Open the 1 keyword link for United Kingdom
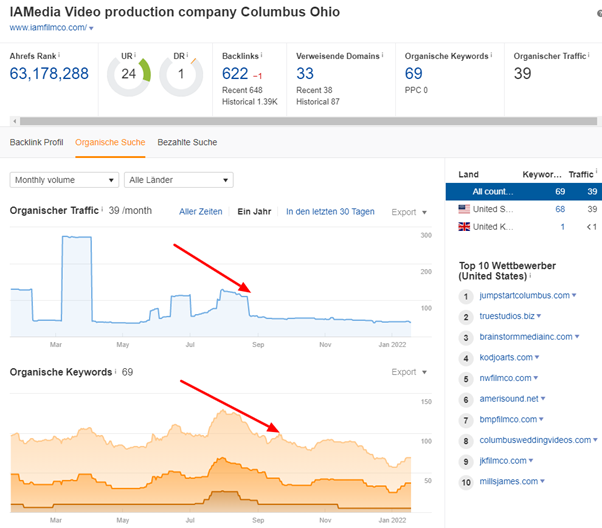The height and width of the screenshot is (528, 602). pos(562,227)
